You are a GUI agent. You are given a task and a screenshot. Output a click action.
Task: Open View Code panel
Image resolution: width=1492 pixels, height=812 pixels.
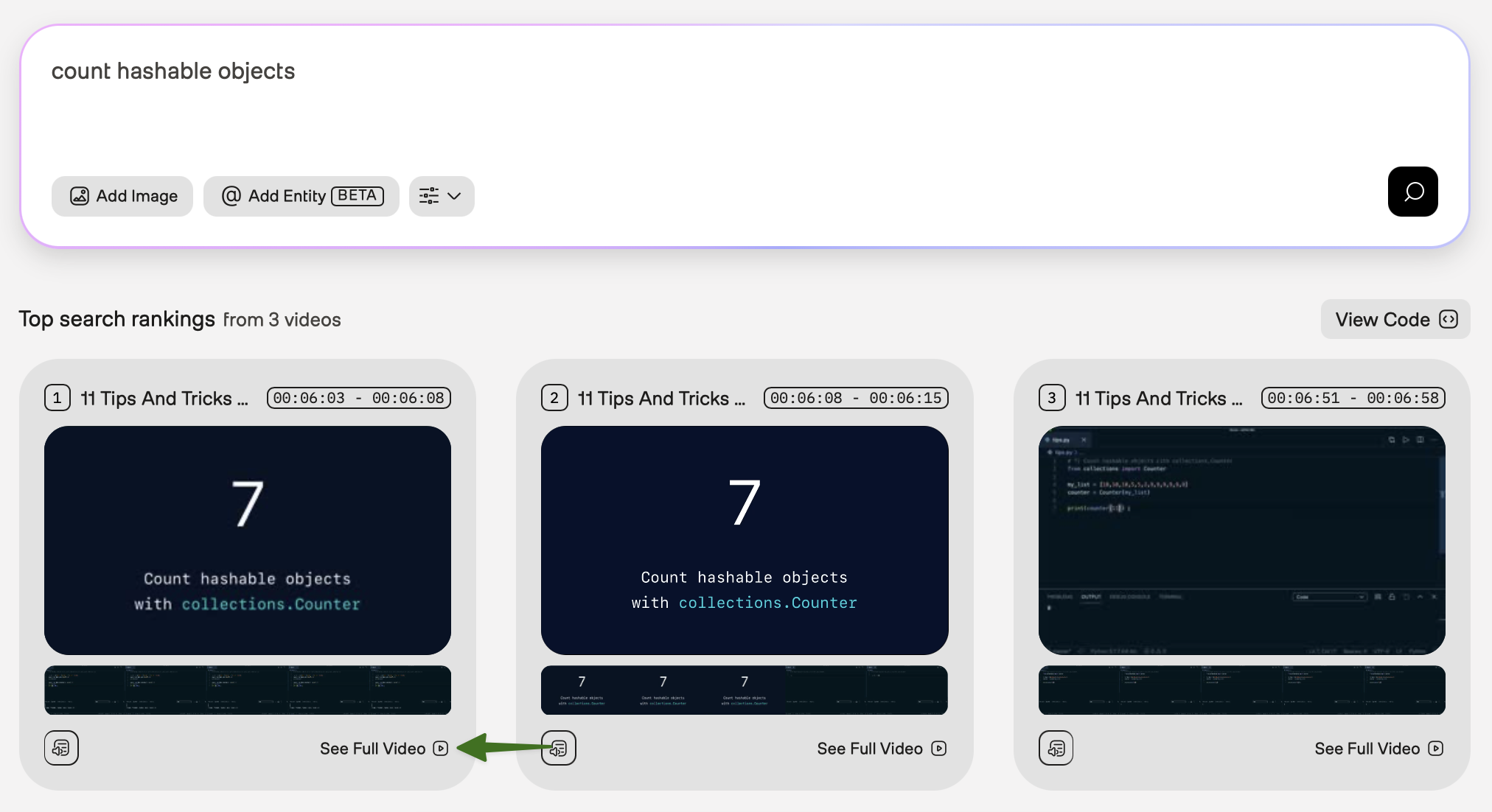pyautogui.click(x=1395, y=319)
